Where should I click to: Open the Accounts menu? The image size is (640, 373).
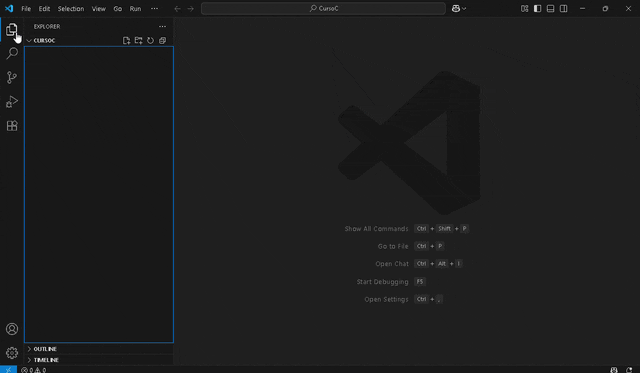click(x=12, y=329)
